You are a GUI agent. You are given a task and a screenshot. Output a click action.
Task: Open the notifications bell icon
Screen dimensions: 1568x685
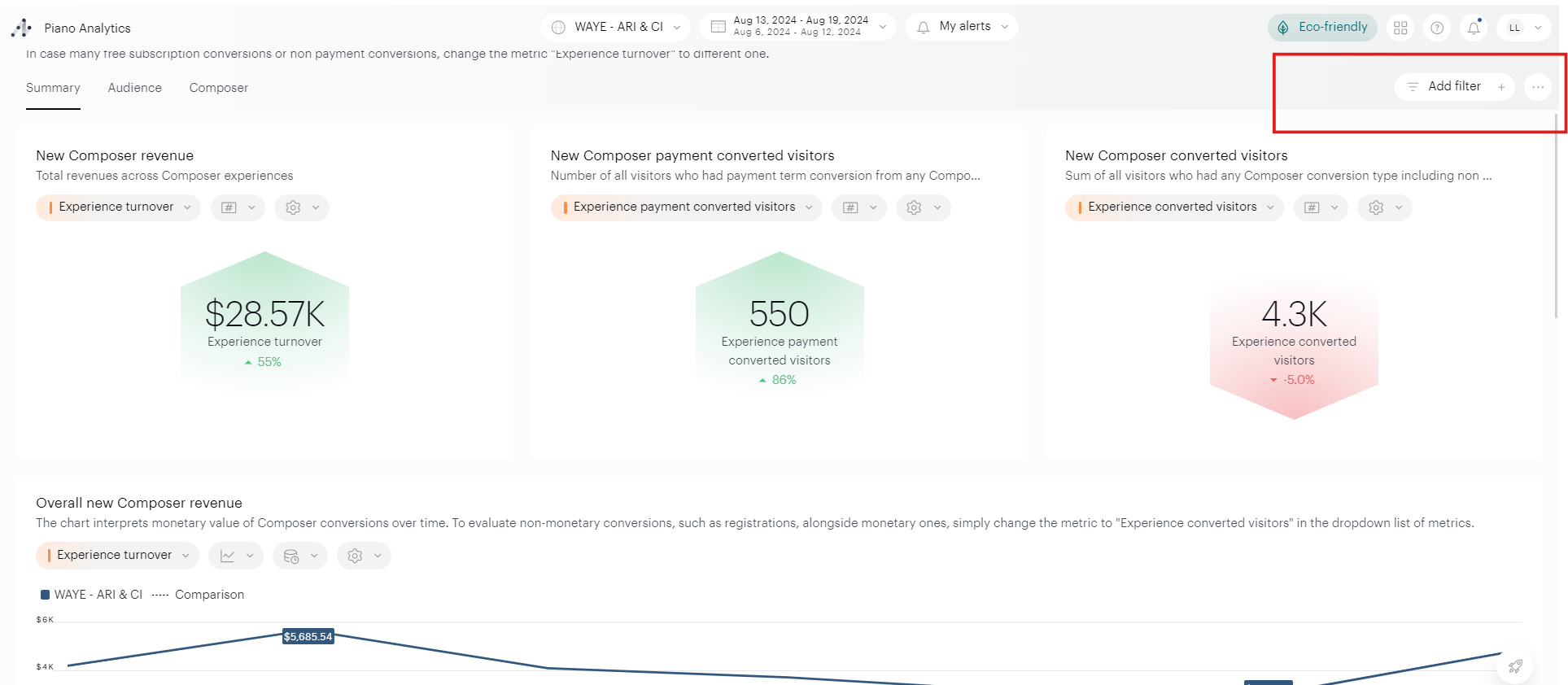point(1474,28)
